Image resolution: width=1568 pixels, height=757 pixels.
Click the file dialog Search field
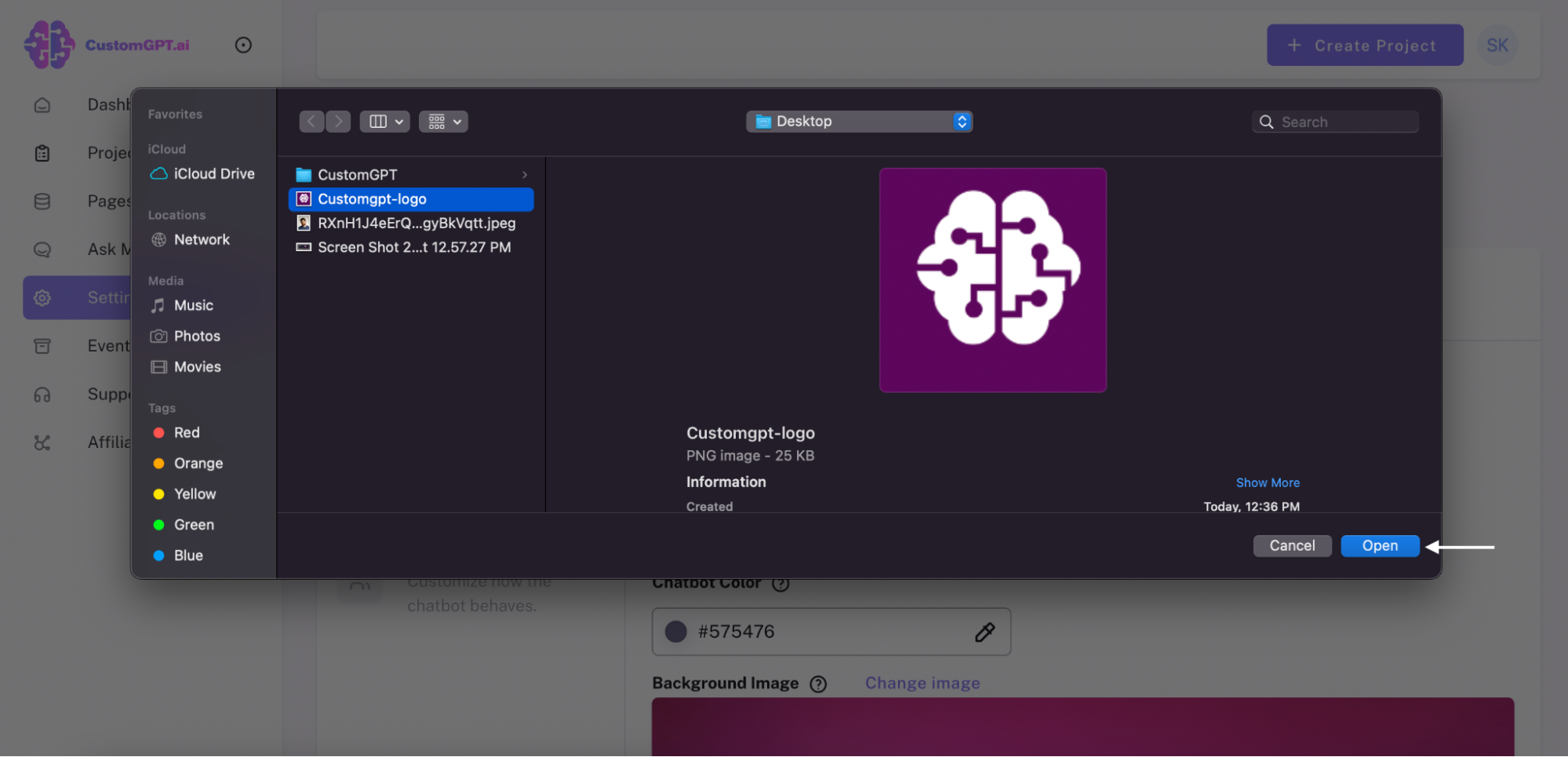click(x=1335, y=122)
